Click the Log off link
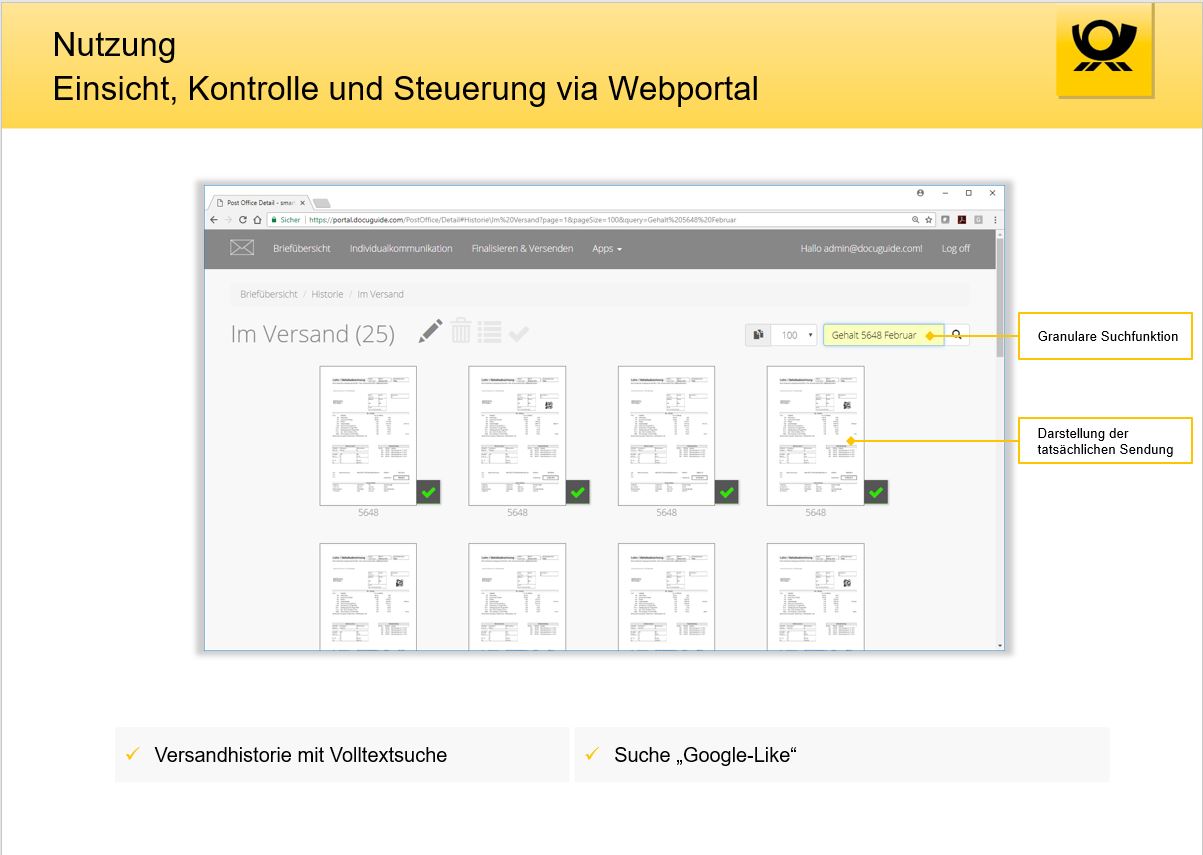Image resolution: width=1203 pixels, height=855 pixels. coord(955,248)
